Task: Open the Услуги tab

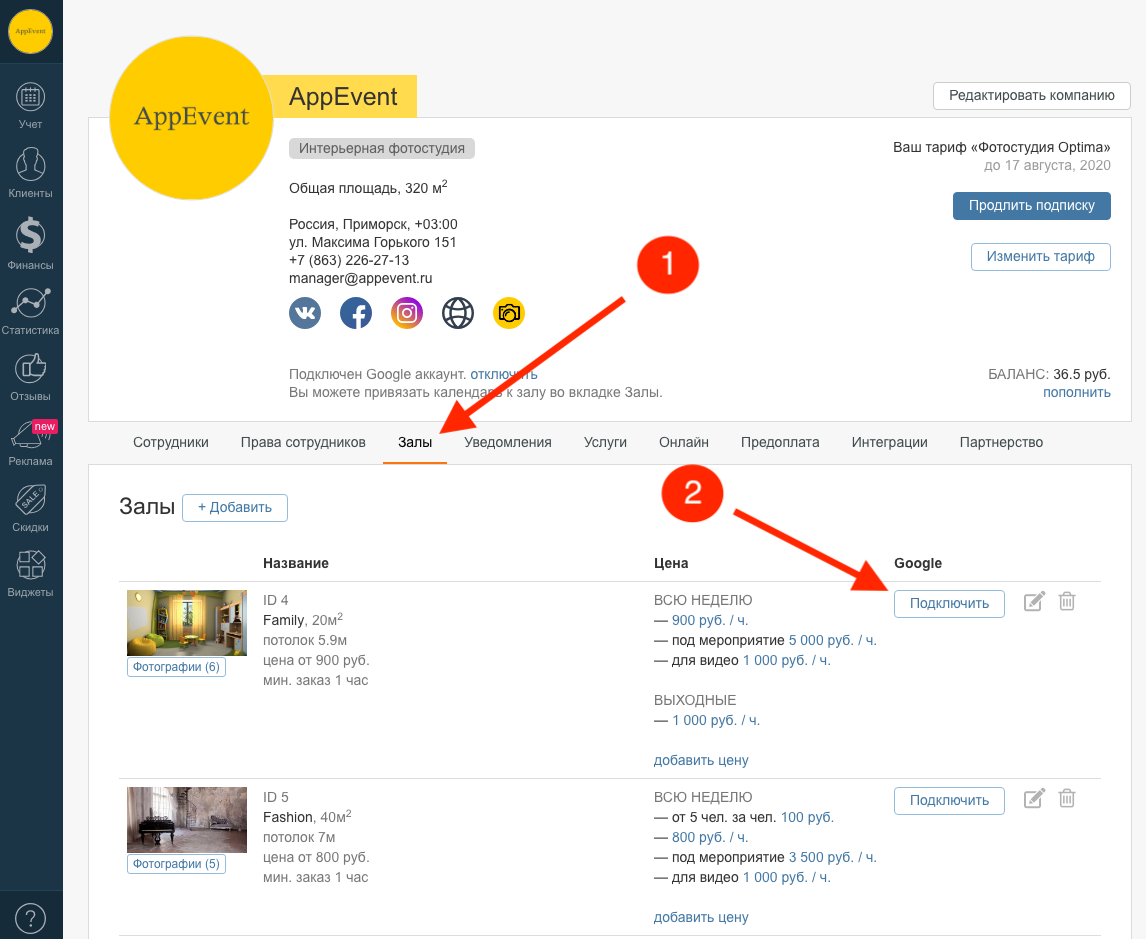Action: [x=605, y=442]
